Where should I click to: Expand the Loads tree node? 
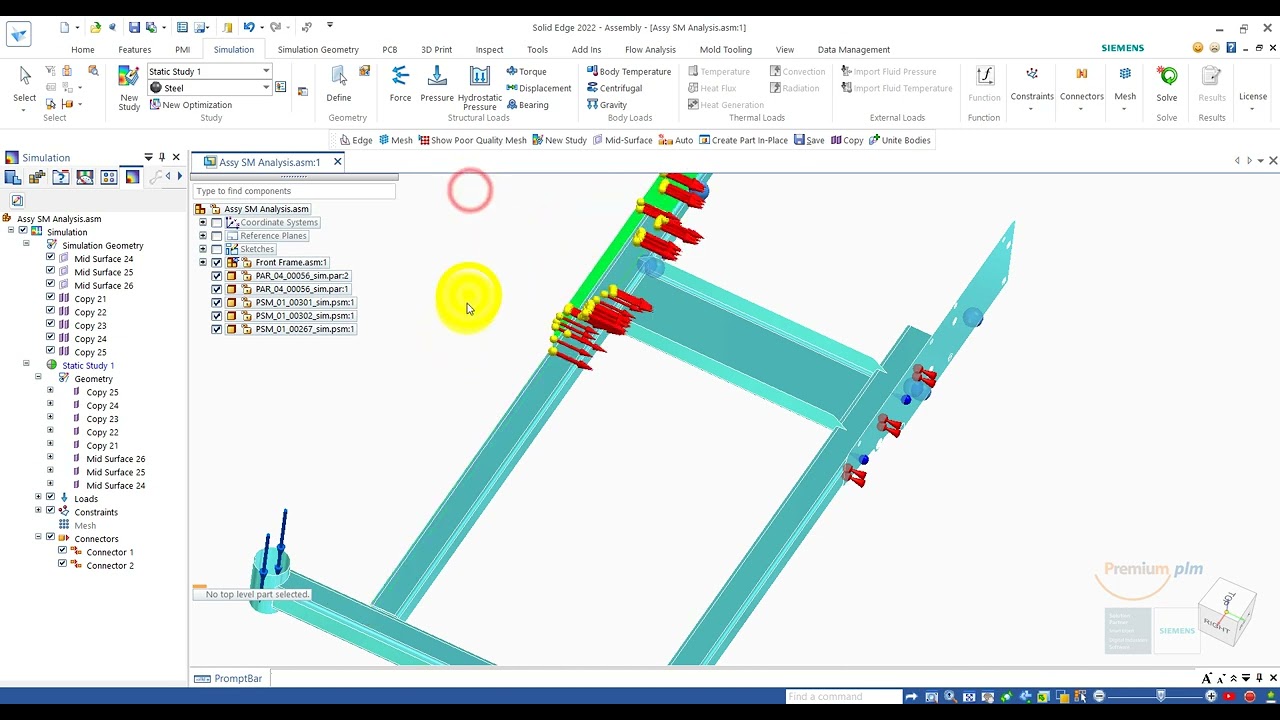pyautogui.click(x=38, y=498)
